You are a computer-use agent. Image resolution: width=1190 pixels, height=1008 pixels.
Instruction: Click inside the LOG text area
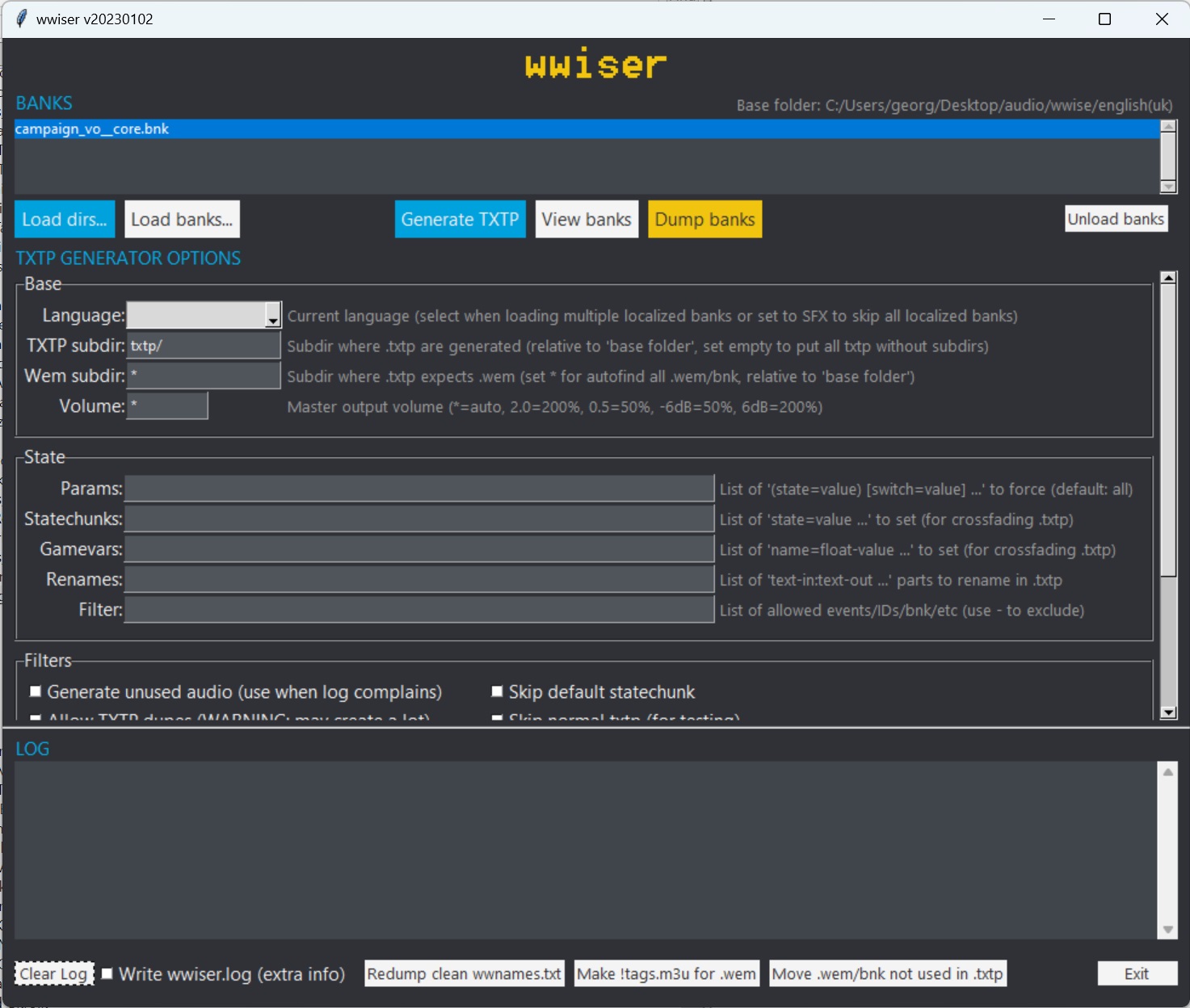coord(587,850)
